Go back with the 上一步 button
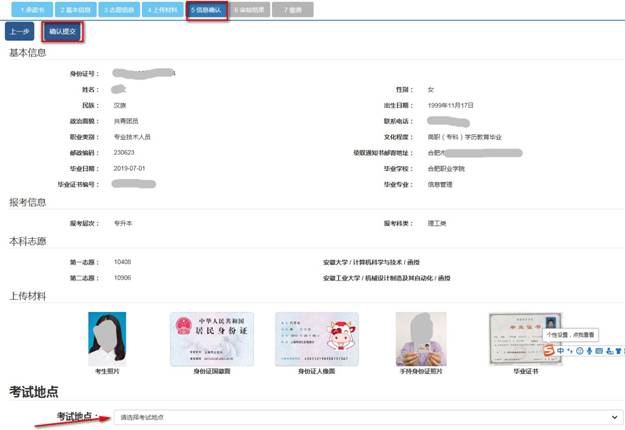625x430 pixels. point(19,32)
